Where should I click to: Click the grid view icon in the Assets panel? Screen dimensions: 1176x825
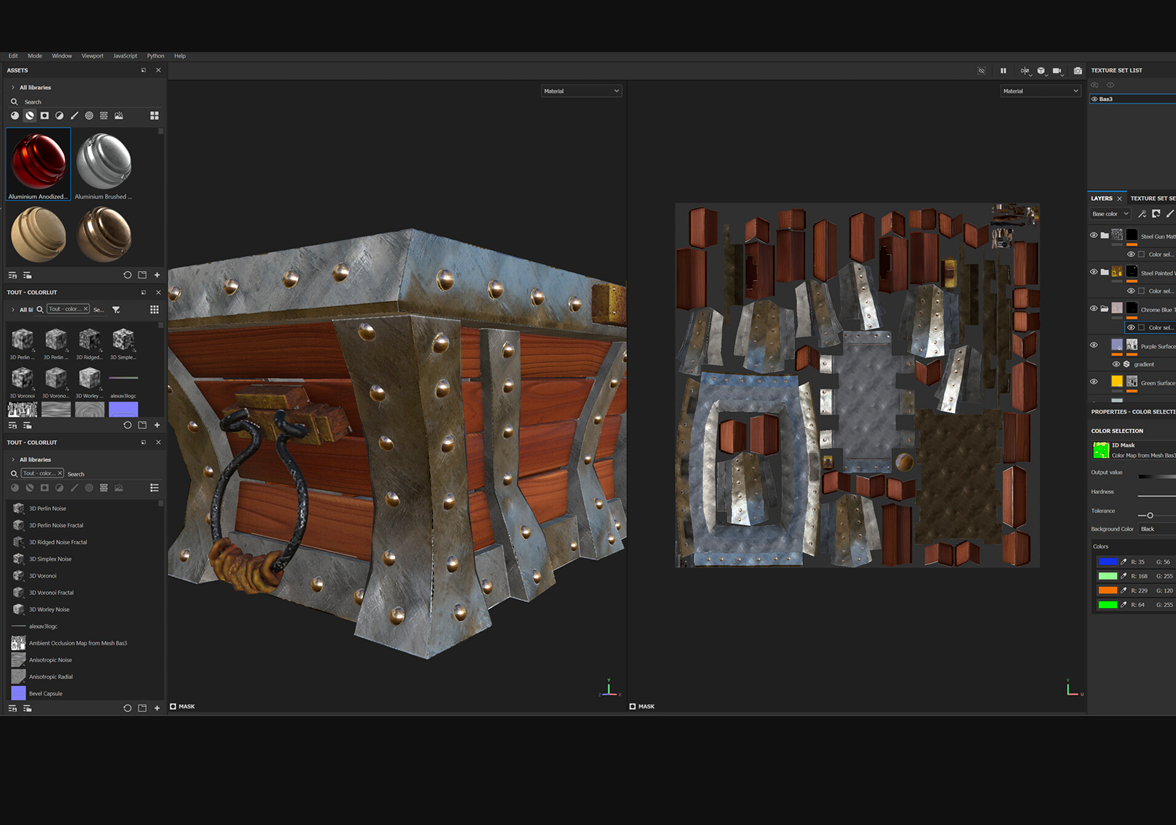[154, 115]
